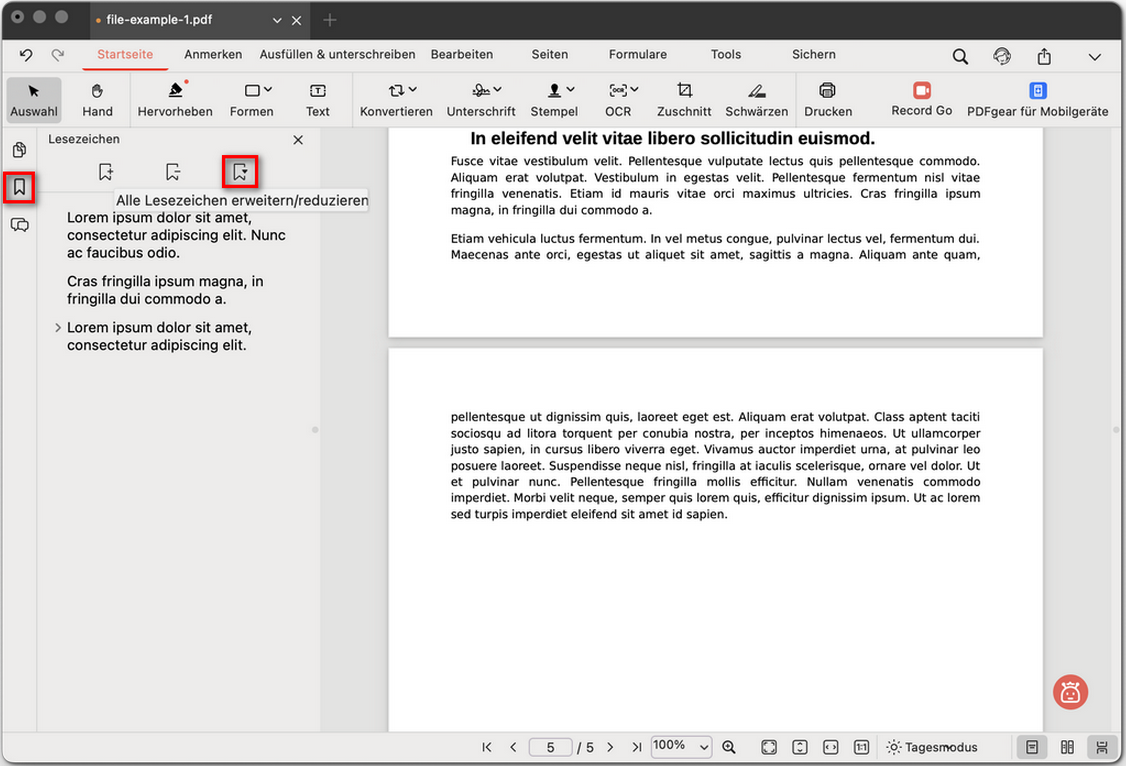Image resolution: width=1126 pixels, height=766 pixels.
Task: Enable single-page view layout
Action: (x=1031, y=747)
